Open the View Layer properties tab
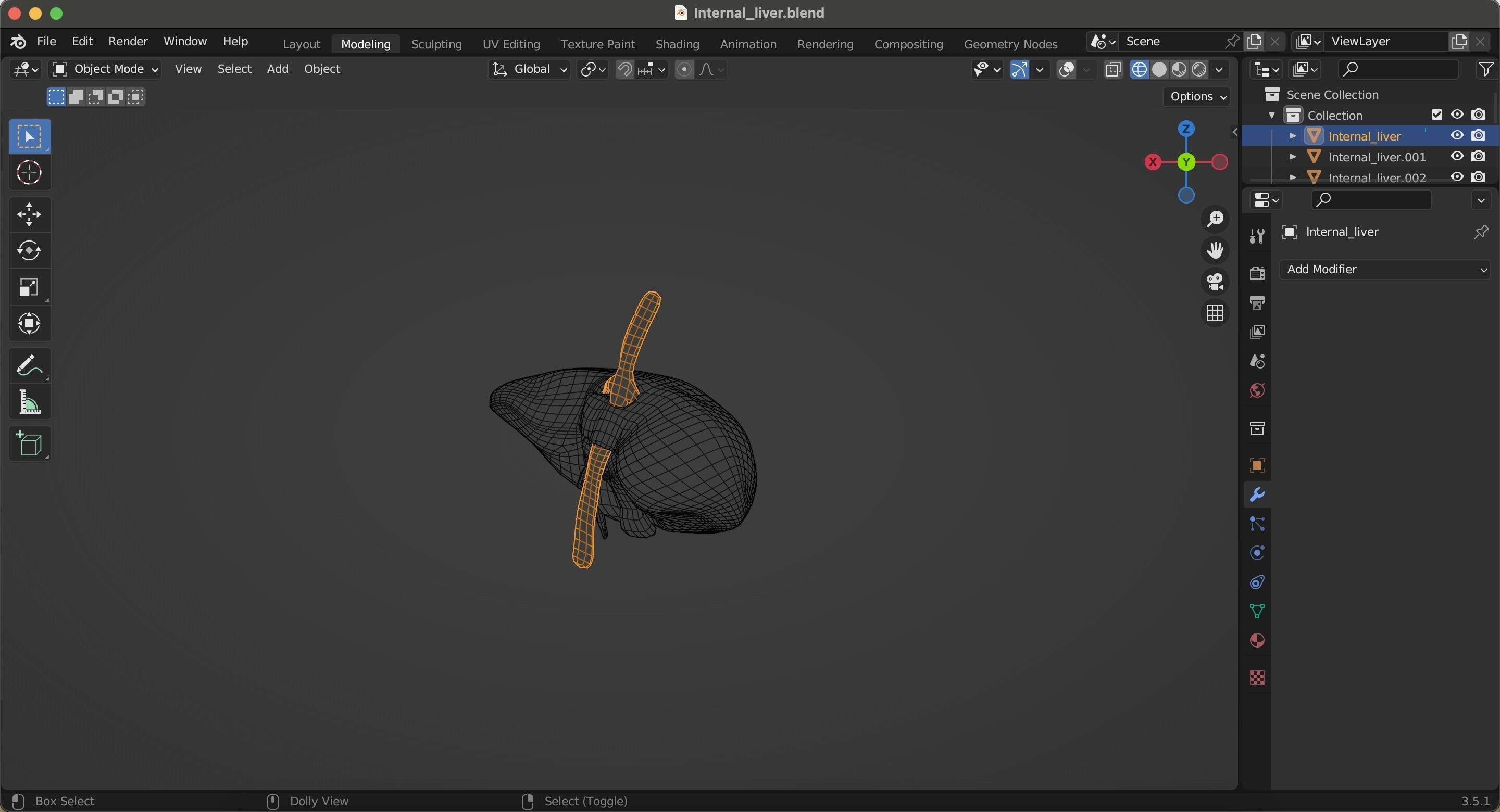This screenshot has height=812, width=1500. click(x=1257, y=332)
